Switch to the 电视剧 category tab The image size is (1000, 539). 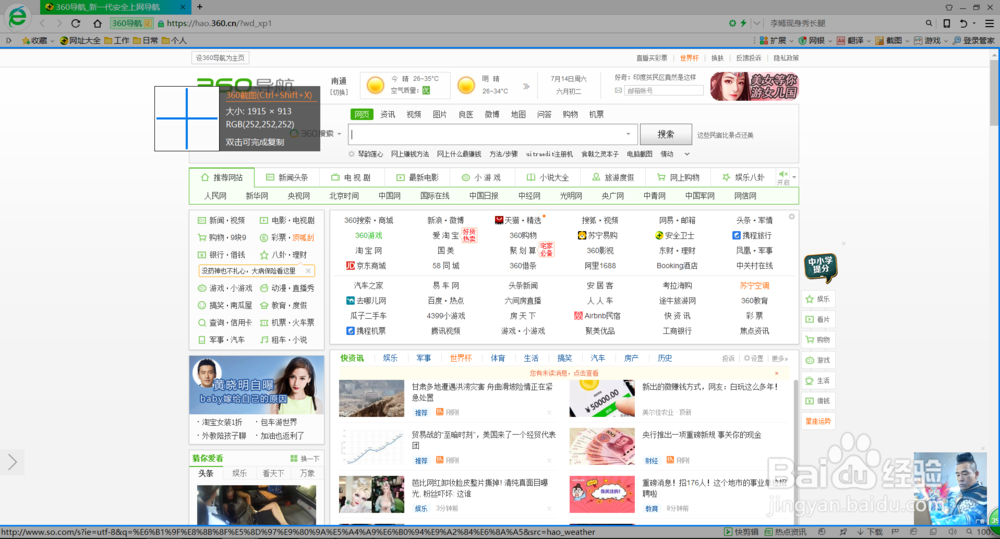pyautogui.click(x=351, y=177)
